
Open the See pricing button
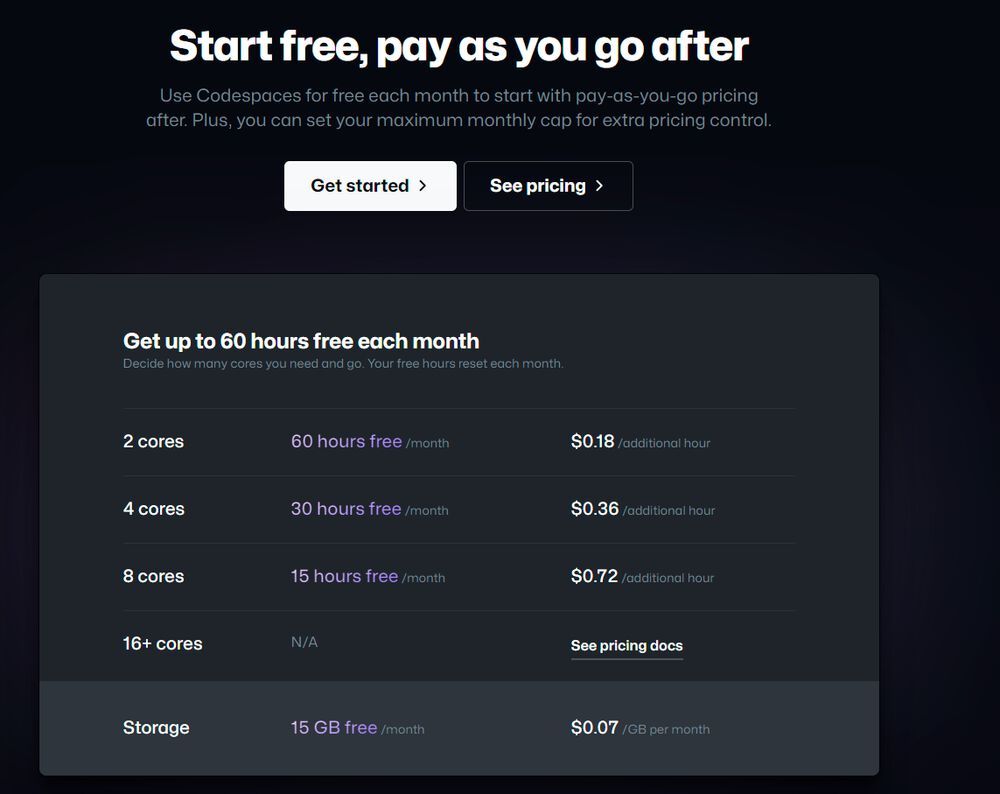(547, 186)
